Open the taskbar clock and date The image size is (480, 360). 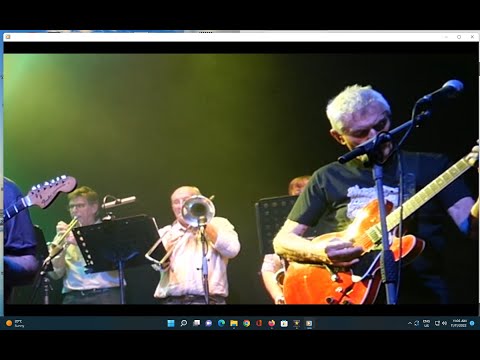459,323
